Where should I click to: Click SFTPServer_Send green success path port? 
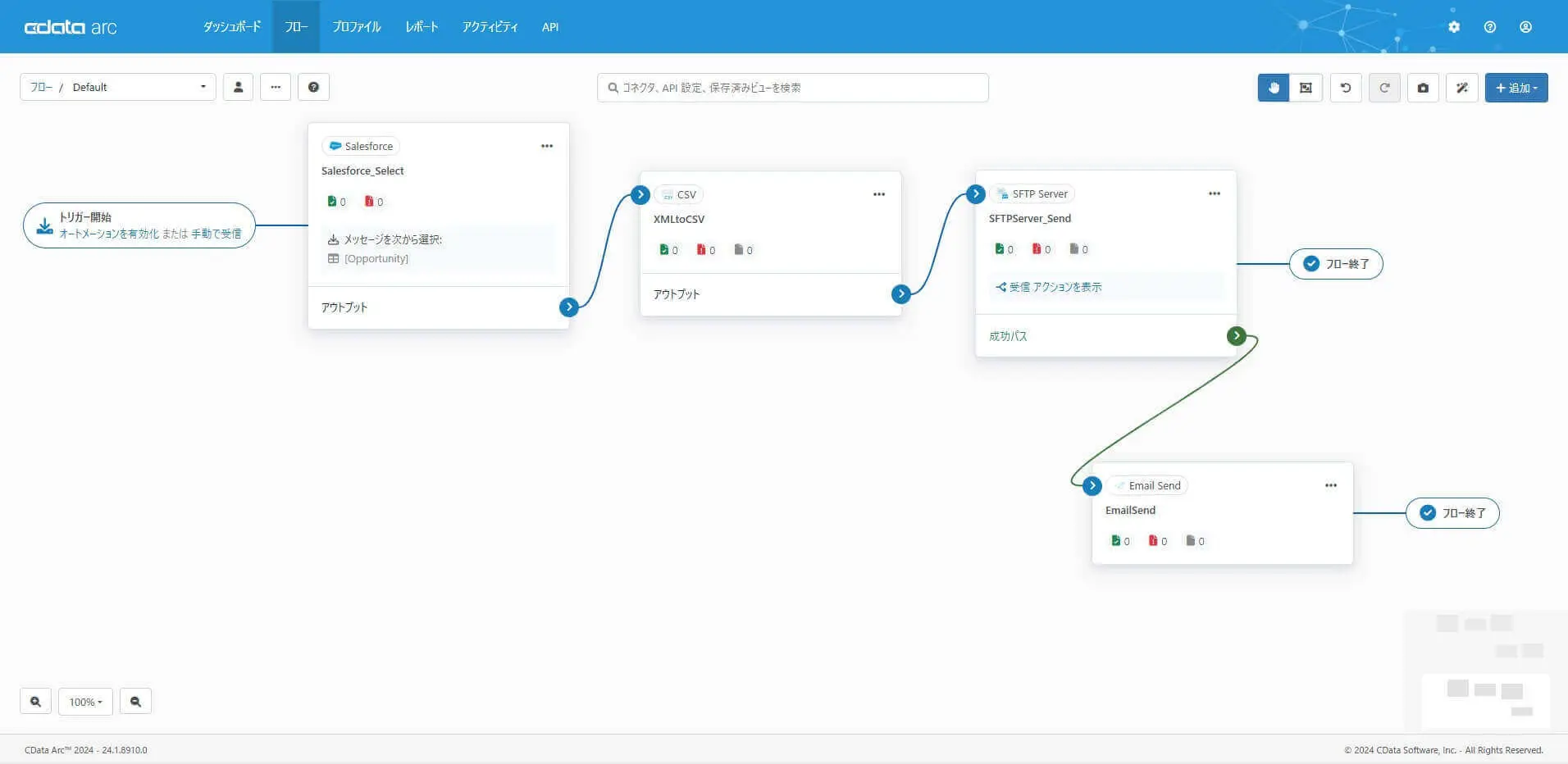coord(1237,335)
